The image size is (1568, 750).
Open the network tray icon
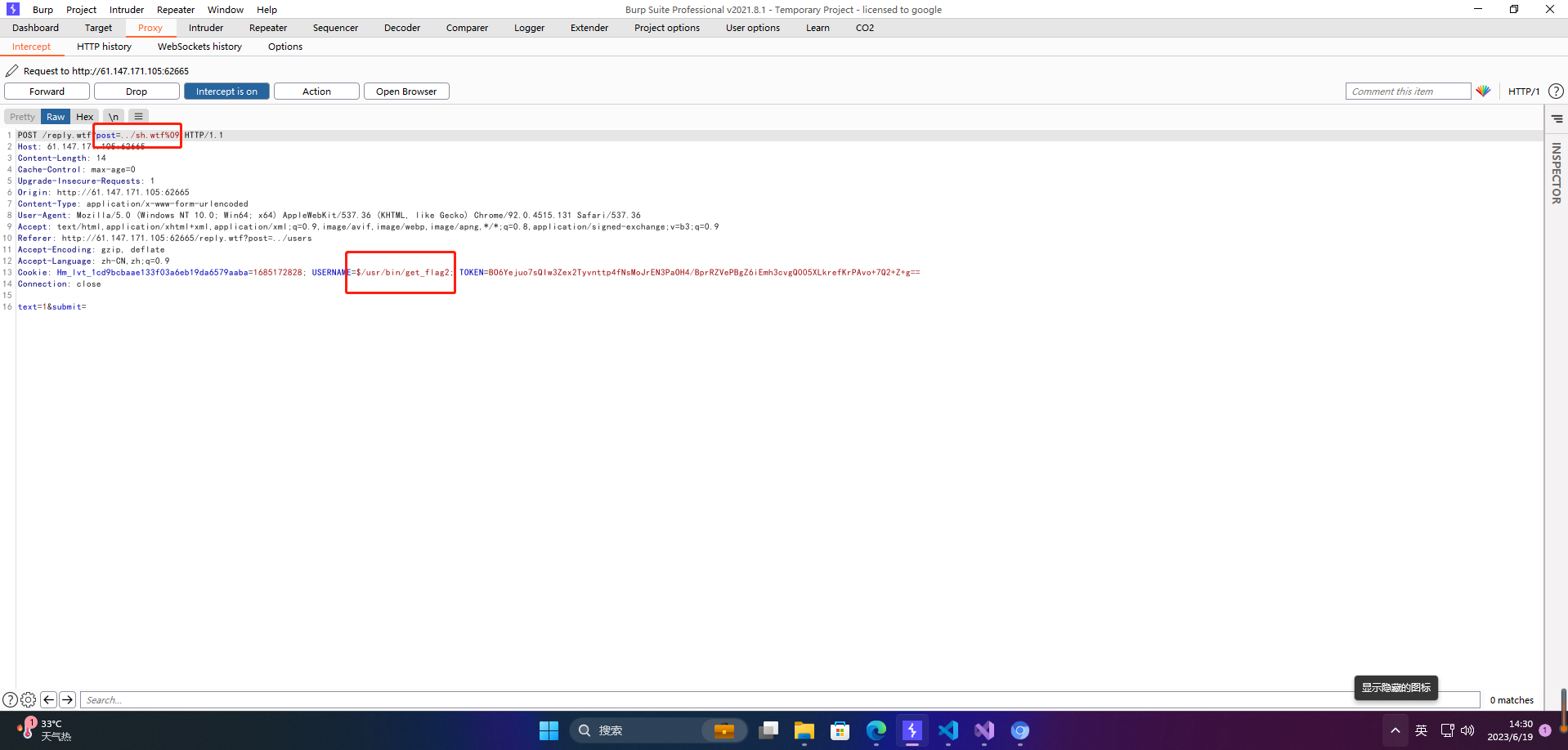coord(1448,730)
